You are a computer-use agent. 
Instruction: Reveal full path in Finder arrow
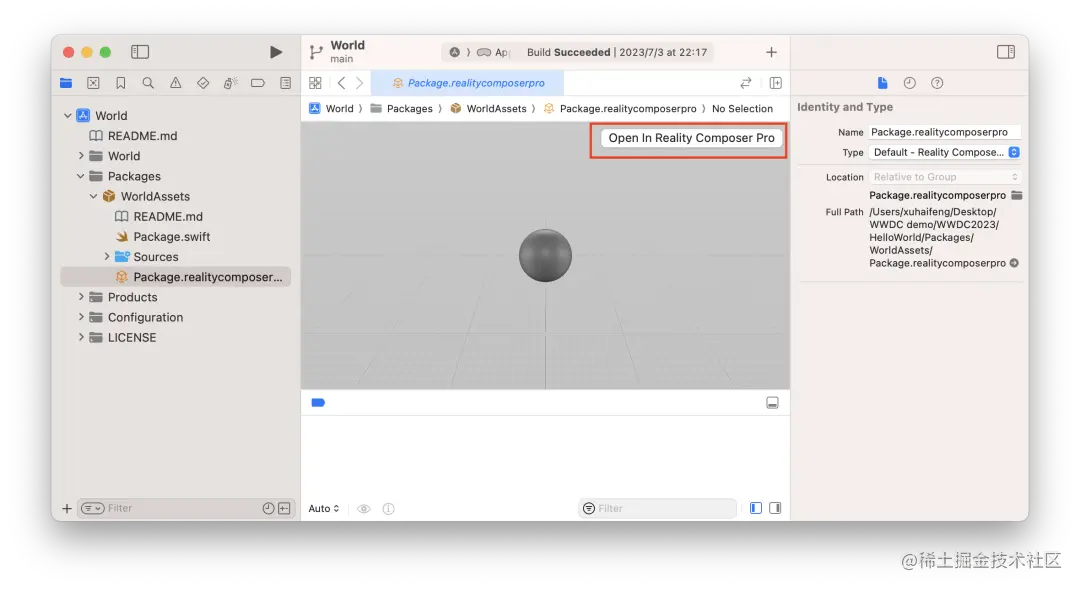coord(1015,263)
